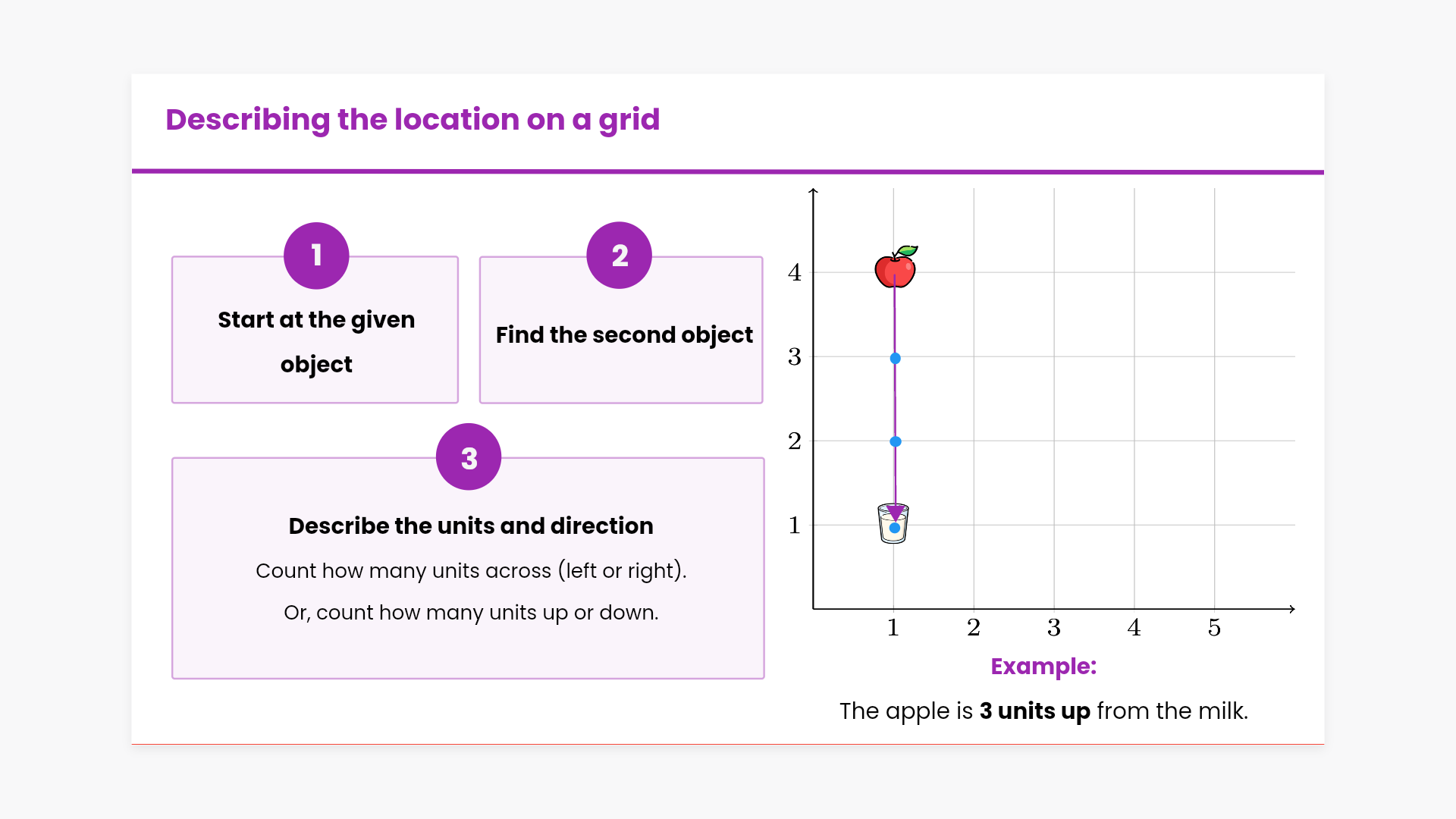Image resolution: width=1456 pixels, height=819 pixels.
Task: Click the number 2 on the horizontal axis
Action: 974,628
